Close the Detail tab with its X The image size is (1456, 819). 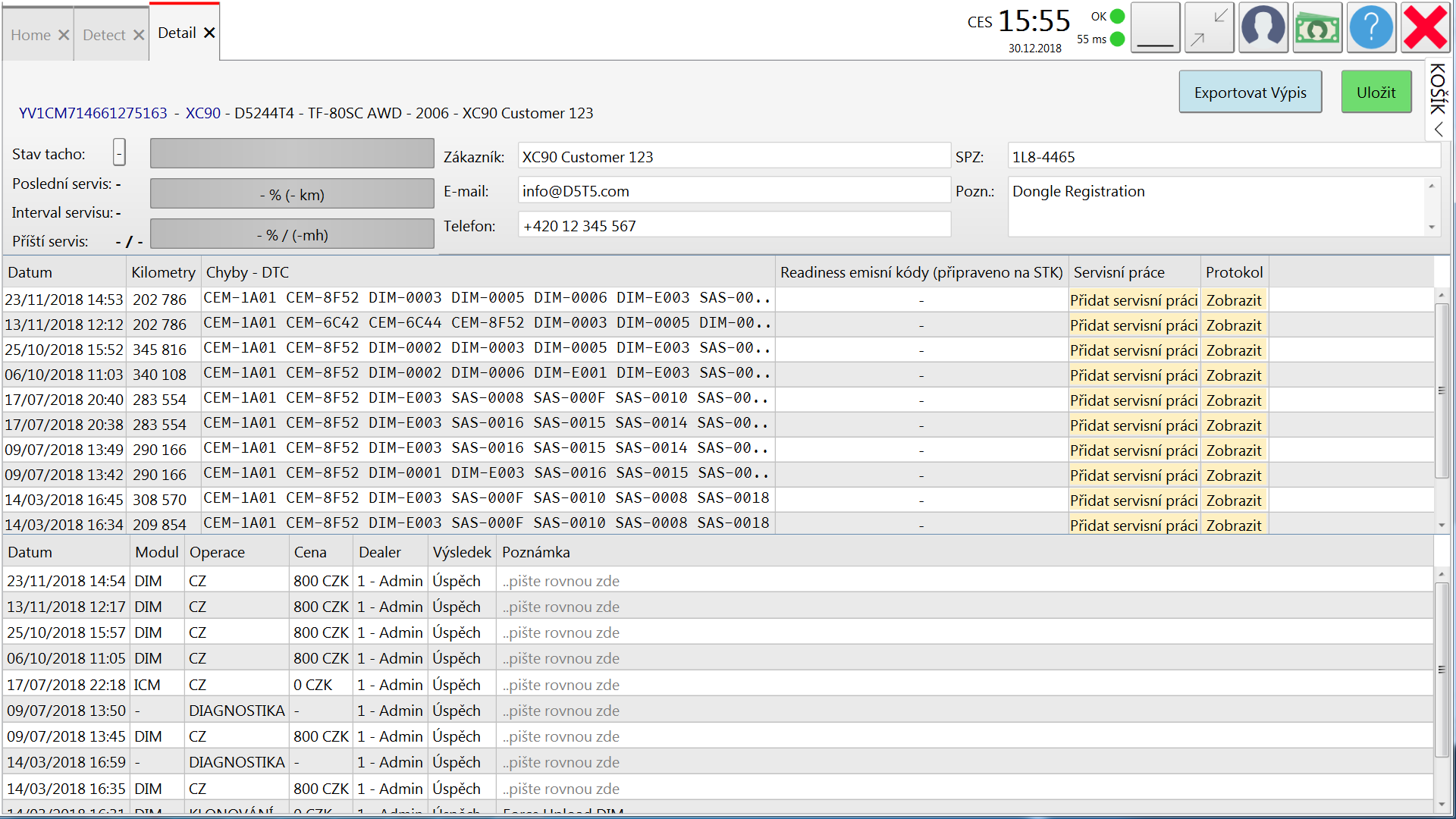(x=209, y=33)
